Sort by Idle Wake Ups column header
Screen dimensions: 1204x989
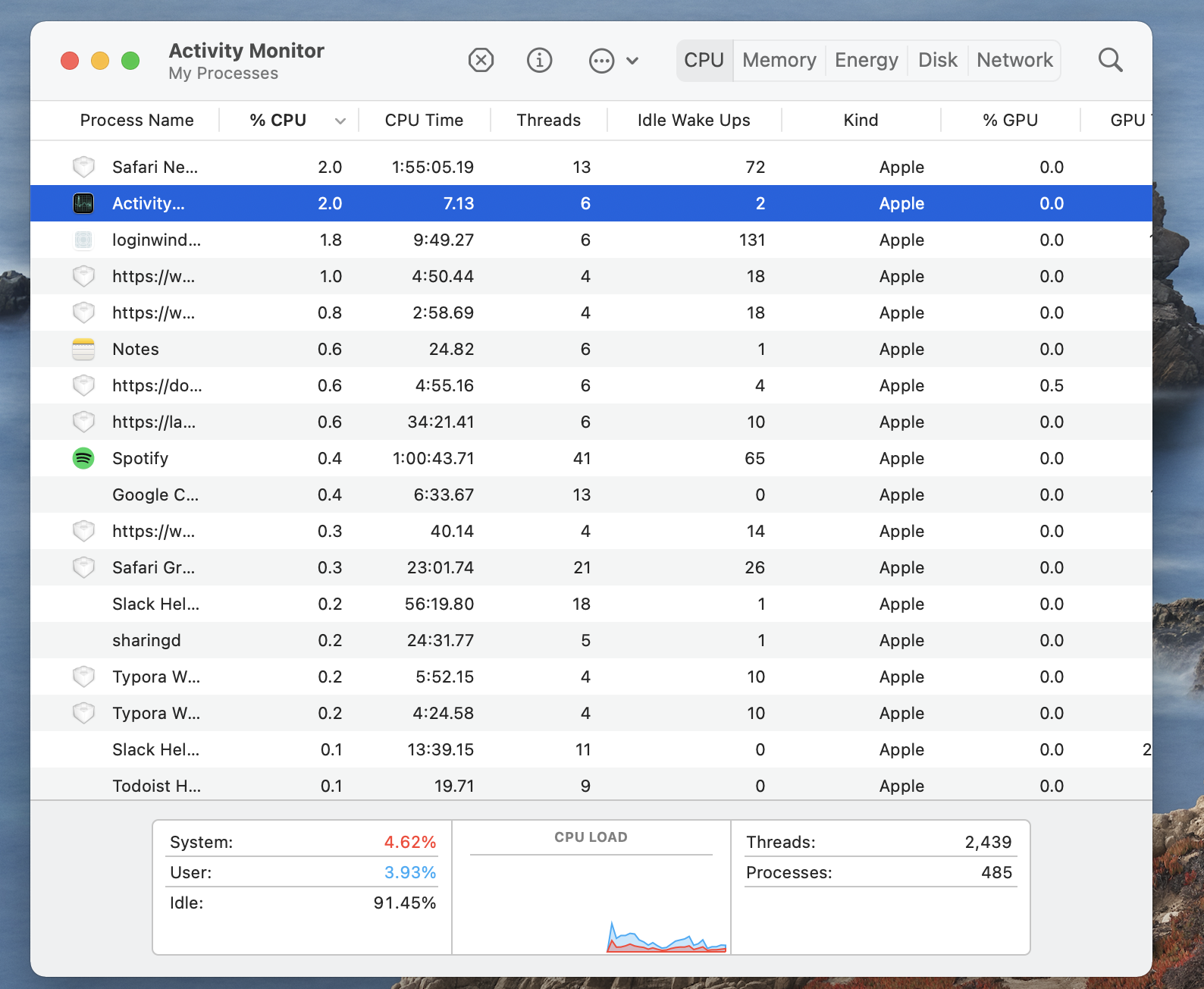click(694, 120)
